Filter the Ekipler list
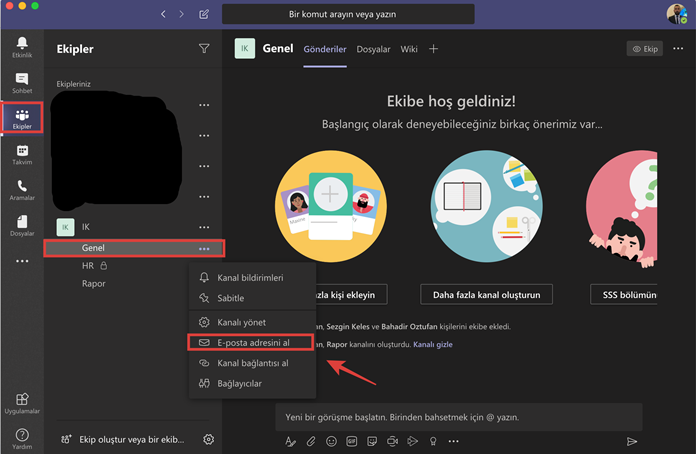Image resolution: width=696 pixels, height=454 pixels. [204, 48]
